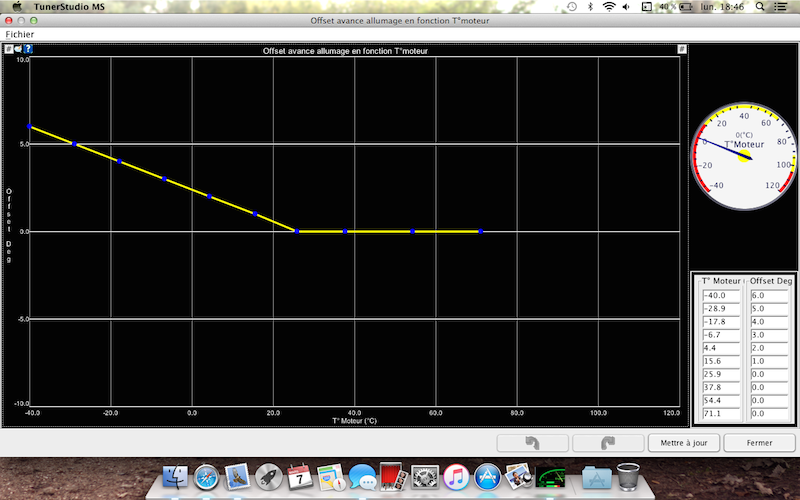Screen dimensions: 800x500
Task: Open the Trash in the dock
Action: (x=628, y=477)
